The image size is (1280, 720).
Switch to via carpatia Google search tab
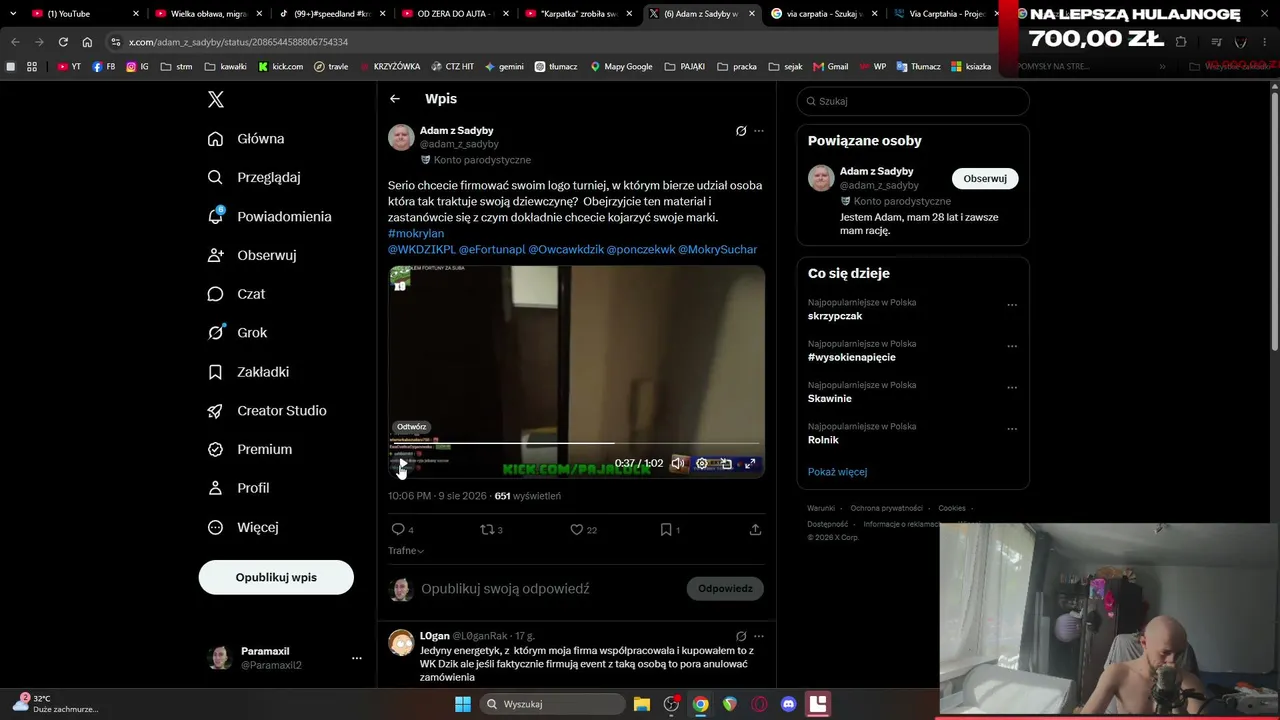click(x=823, y=14)
